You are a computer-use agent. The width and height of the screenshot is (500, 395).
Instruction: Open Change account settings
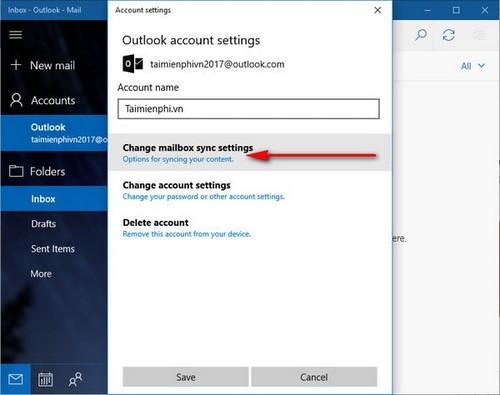[x=250, y=190]
